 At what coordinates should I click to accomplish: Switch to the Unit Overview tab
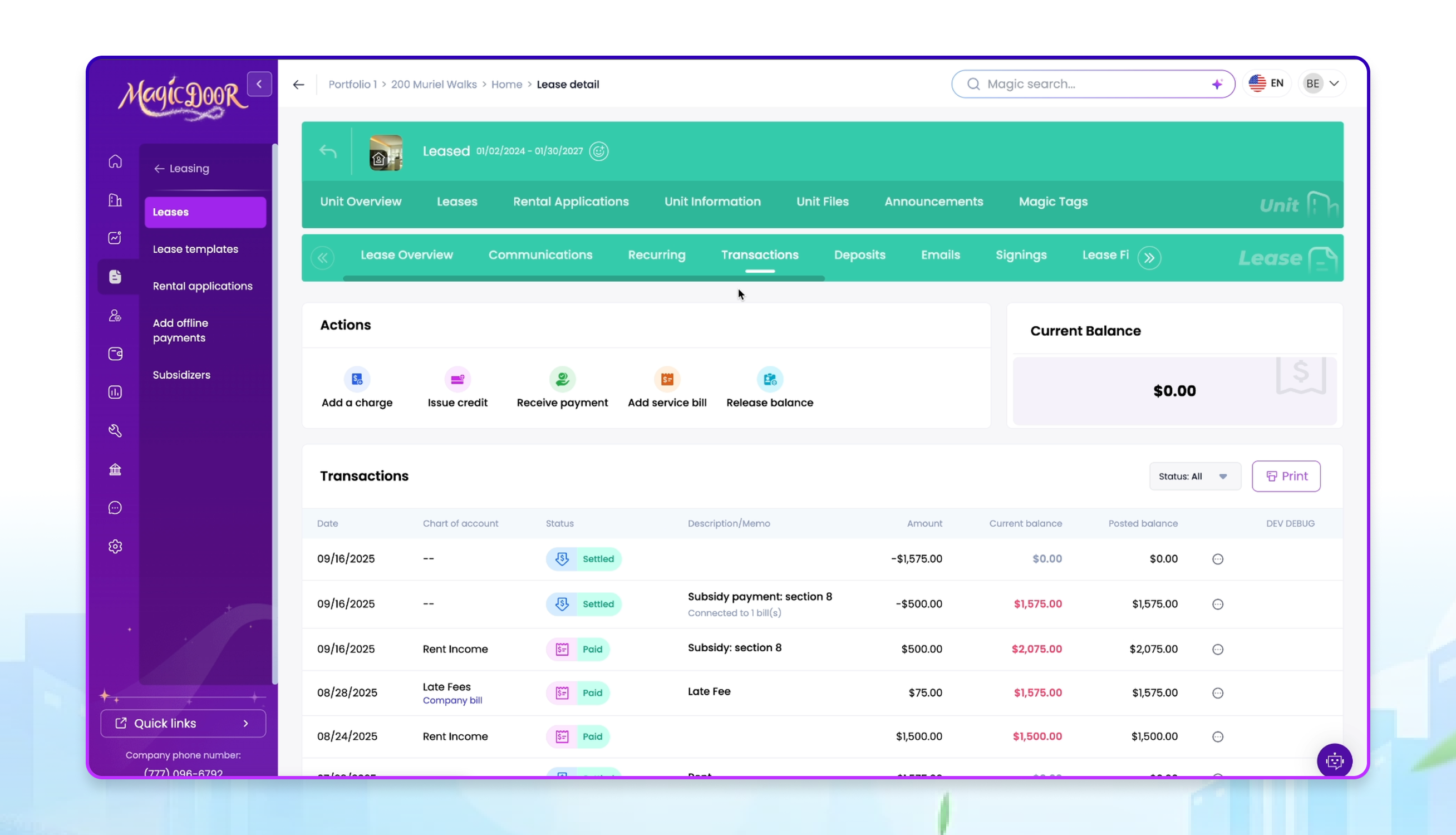coord(361,202)
